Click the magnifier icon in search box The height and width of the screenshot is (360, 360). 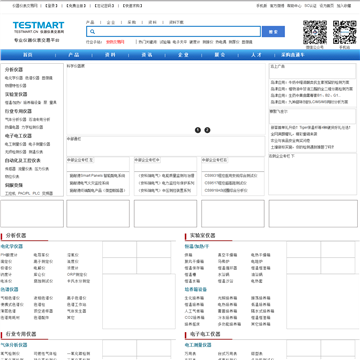(x=92, y=32)
